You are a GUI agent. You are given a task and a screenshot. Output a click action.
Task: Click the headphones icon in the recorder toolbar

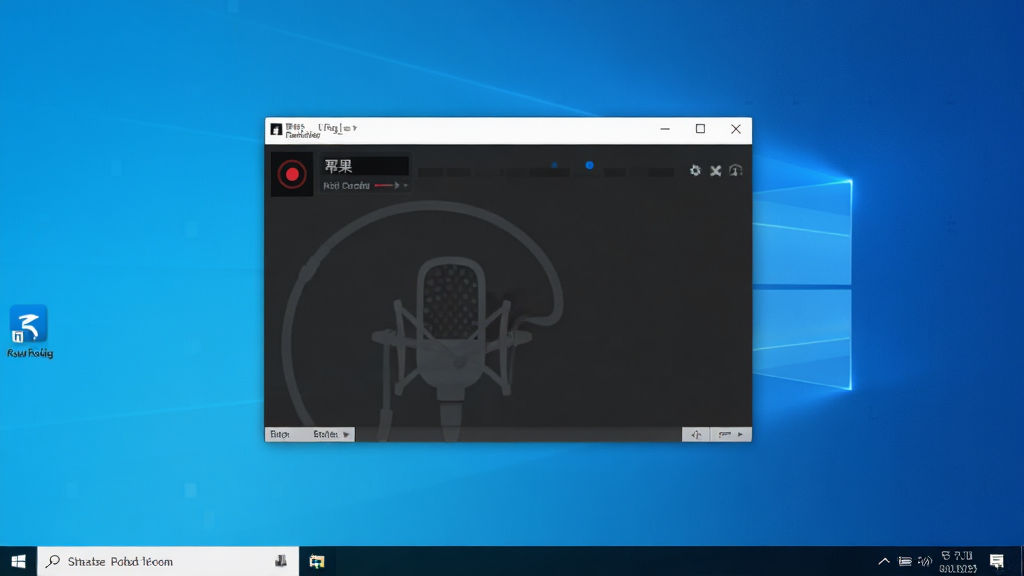(x=736, y=170)
